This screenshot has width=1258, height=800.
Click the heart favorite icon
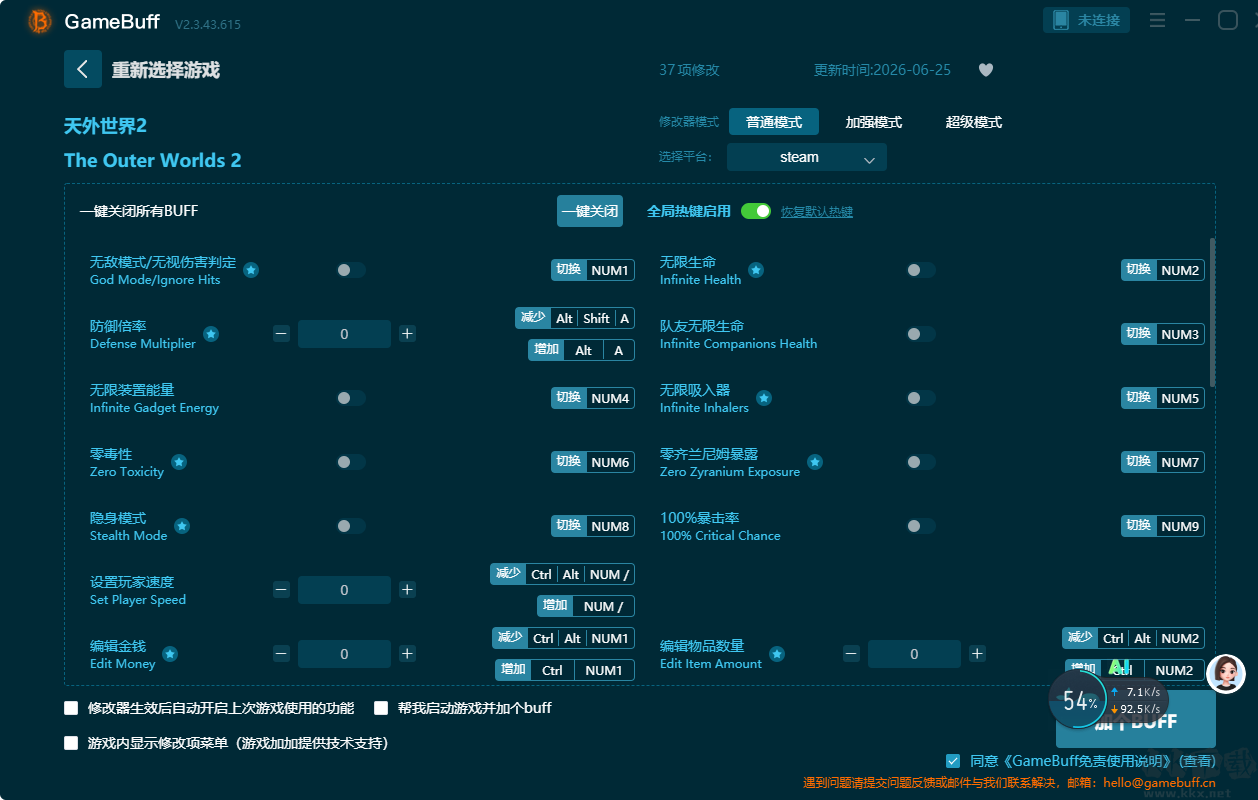click(985, 70)
